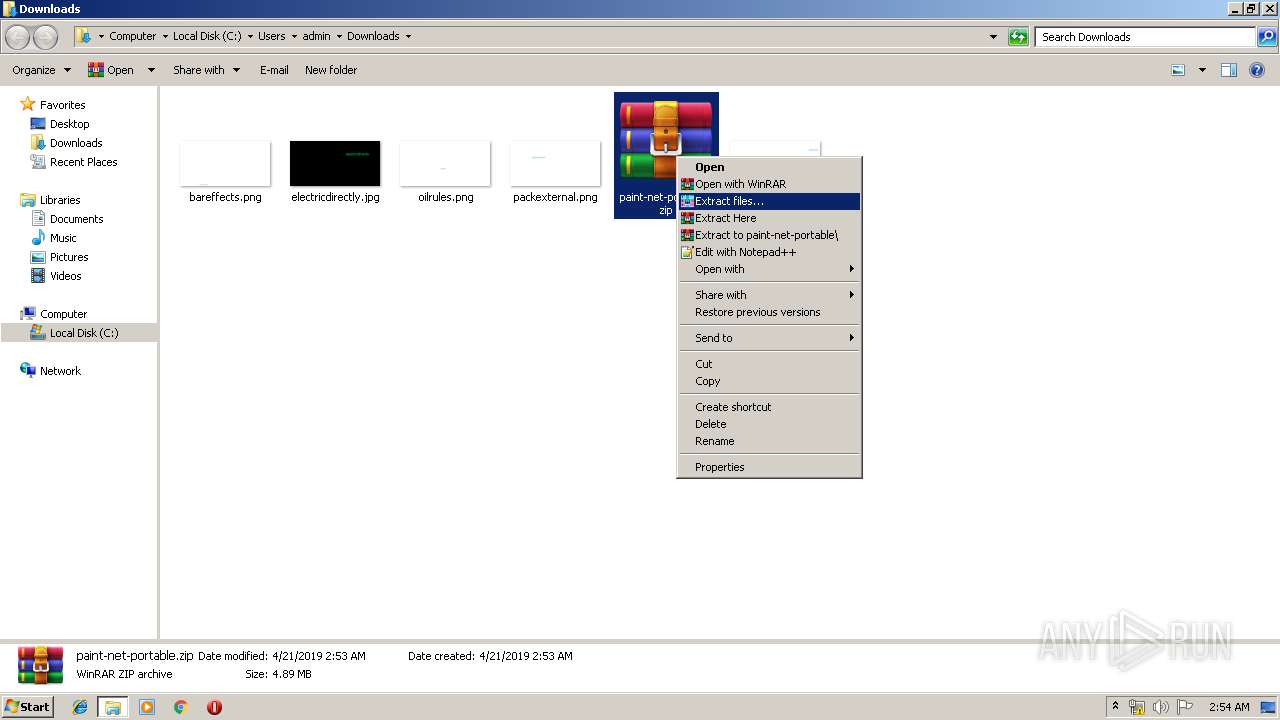Open Share with toolbar dropdown
The image size is (1280, 720).
pos(206,70)
